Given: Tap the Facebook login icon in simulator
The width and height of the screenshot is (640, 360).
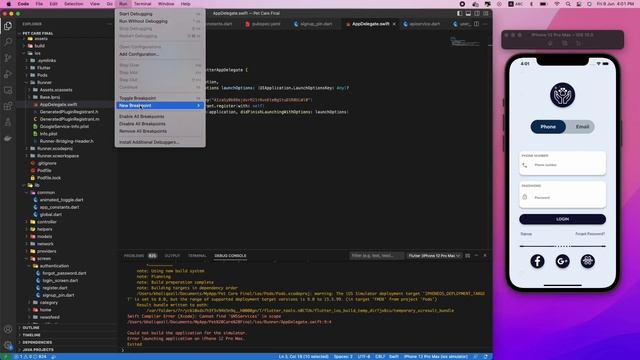Looking at the screenshot, I should 537,261.
